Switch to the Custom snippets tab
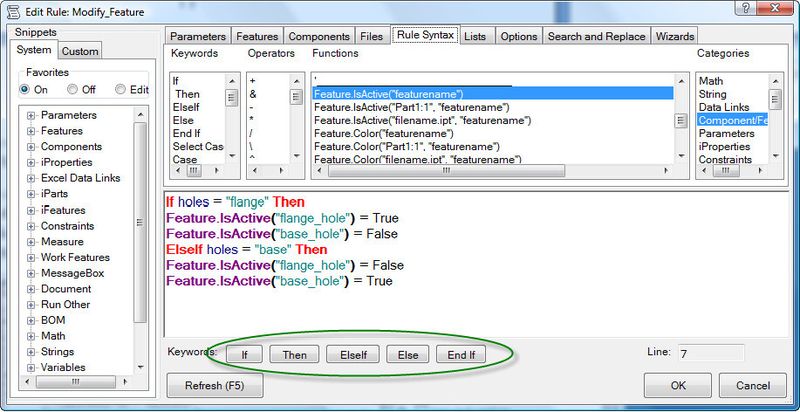The height and width of the screenshot is (412, 800). click(80, 51)
